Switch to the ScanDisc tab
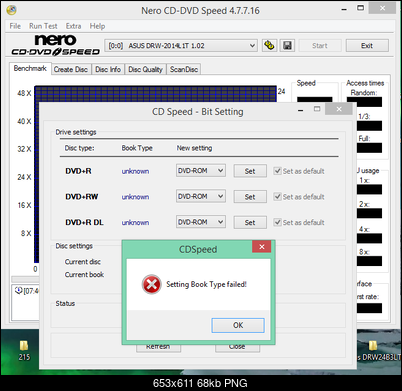402x391 pixels. [184, 69]
